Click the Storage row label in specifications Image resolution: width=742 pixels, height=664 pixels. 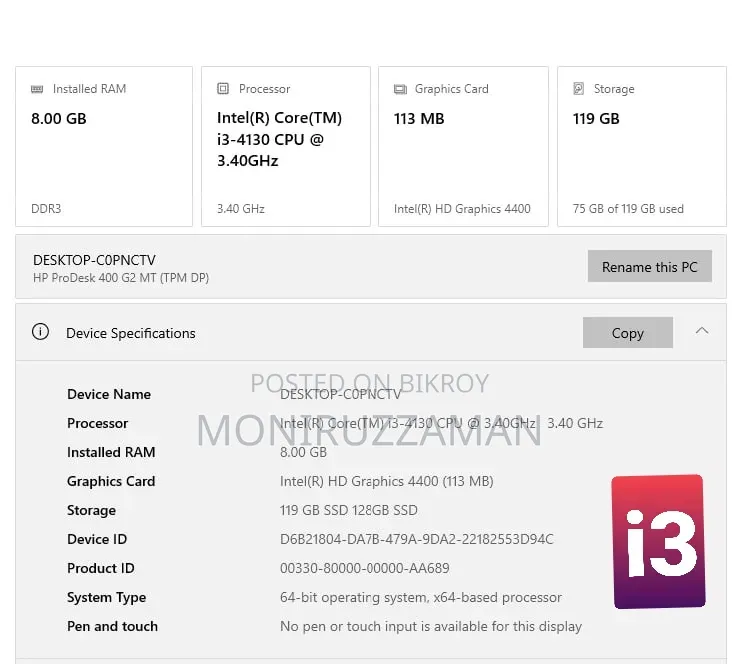[x=91, y=510]
